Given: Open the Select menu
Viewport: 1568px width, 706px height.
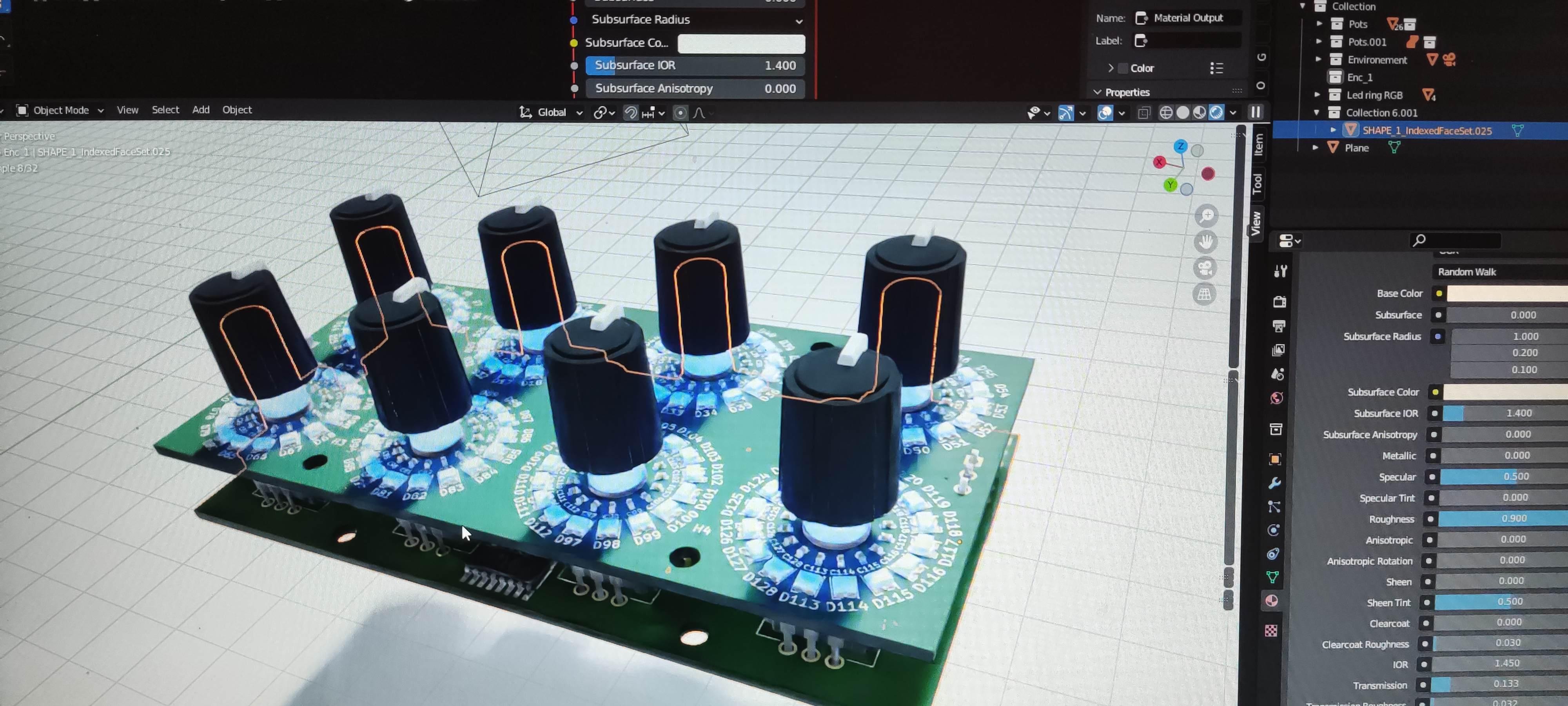Looking at the screenshot, I should pos(165,110).
